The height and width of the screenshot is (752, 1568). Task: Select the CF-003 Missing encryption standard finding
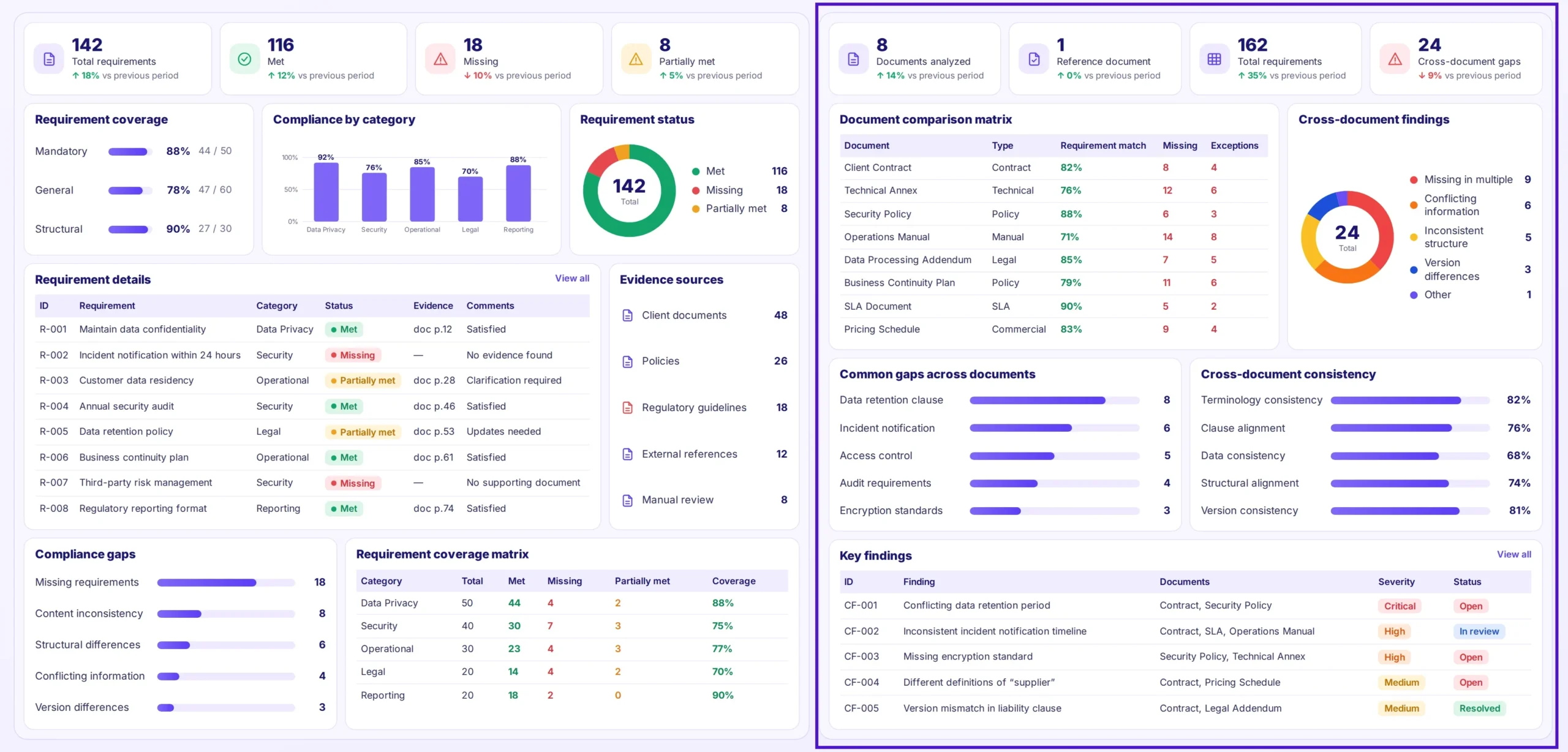(1185, 657)
